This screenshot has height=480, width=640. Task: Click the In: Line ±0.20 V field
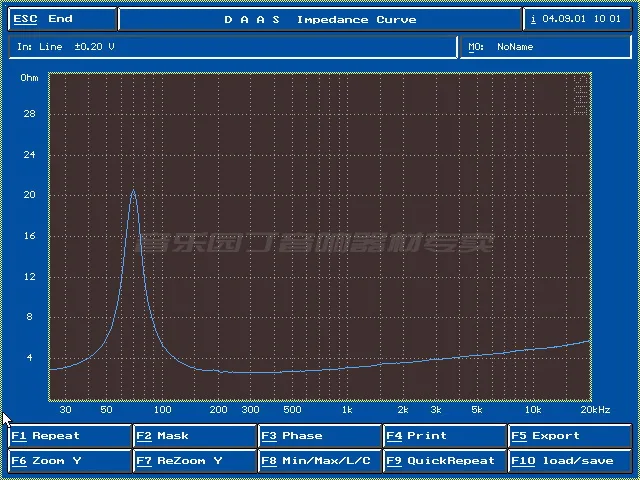[x=233, y=47]
